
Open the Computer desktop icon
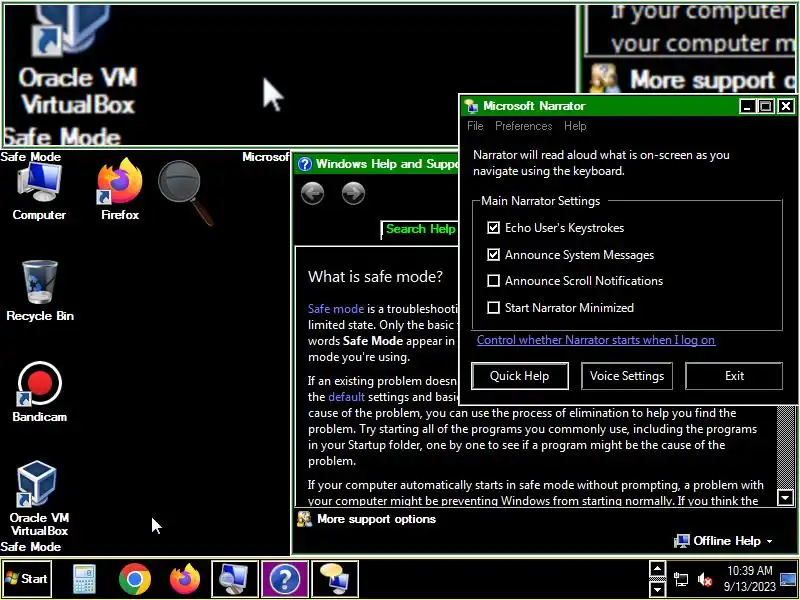point(39,191)
